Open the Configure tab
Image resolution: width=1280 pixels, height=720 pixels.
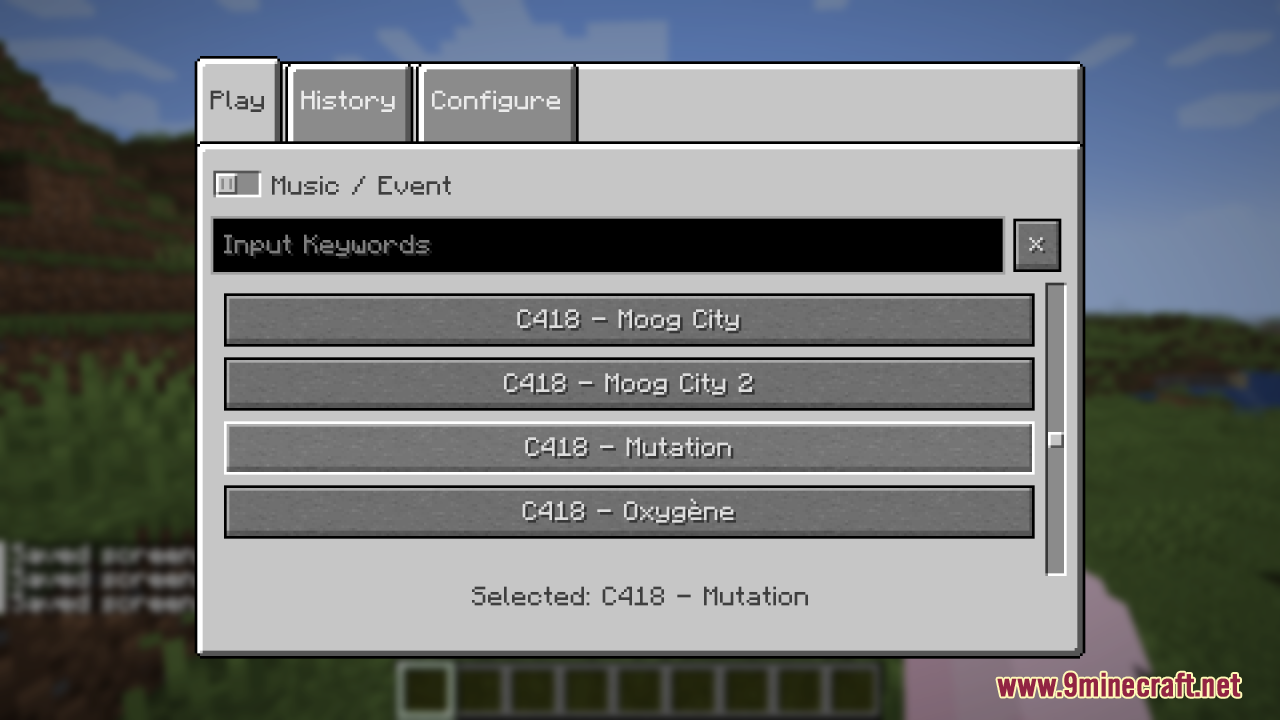click(496, 102)
